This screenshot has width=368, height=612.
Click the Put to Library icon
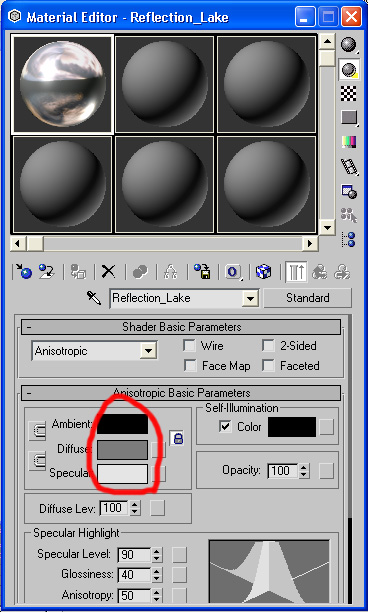click(x=203, y=272)
